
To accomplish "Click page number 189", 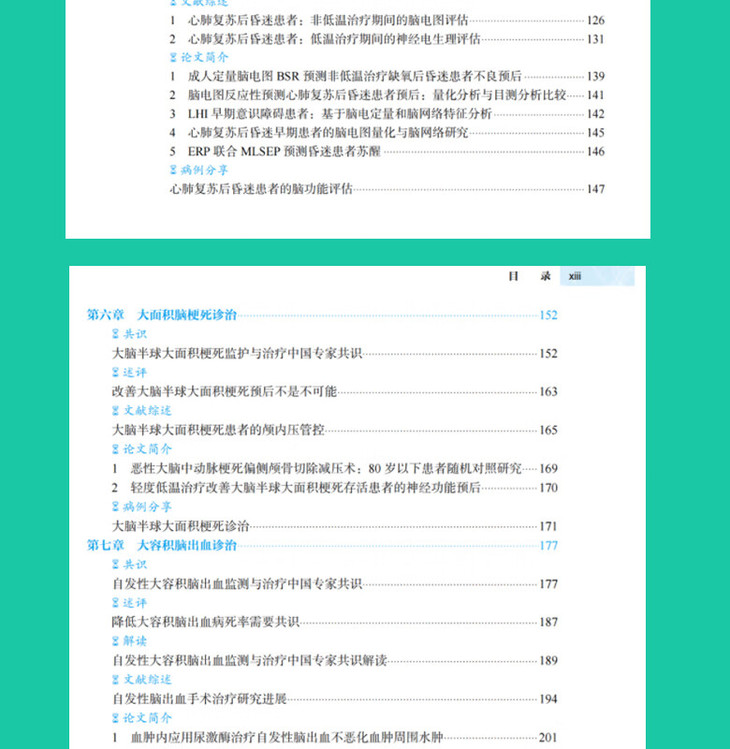I will click(x=548, y=661).
